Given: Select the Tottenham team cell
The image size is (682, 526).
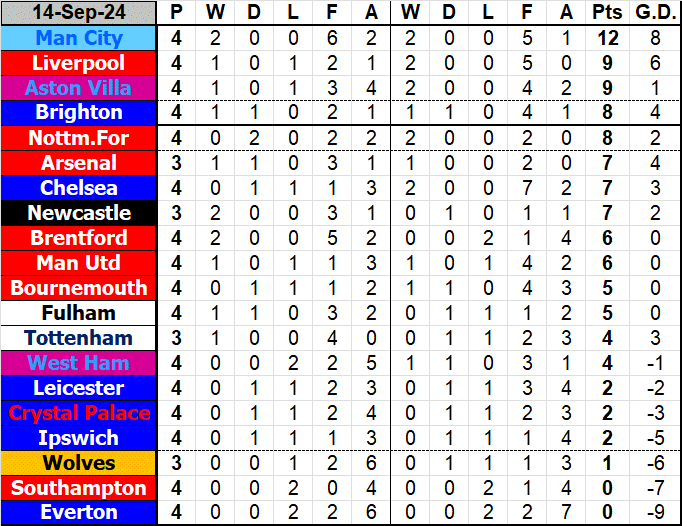Looking at the screenshot, I should [x=79, y=337].
